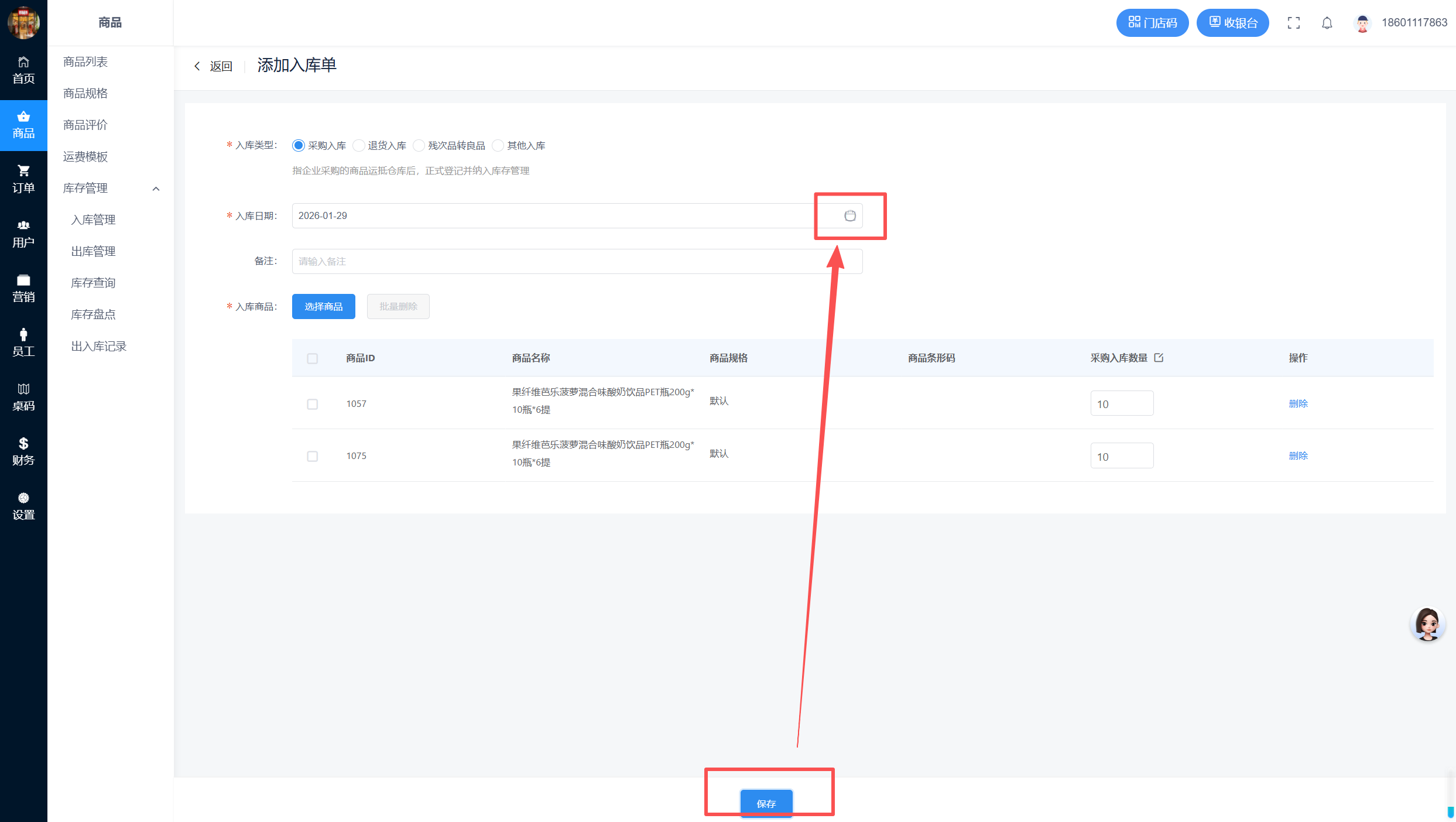The width and height of the screenshot is (1456, 822).
Task: Click the 选择商品 button
Action: (x=323, y=306)
